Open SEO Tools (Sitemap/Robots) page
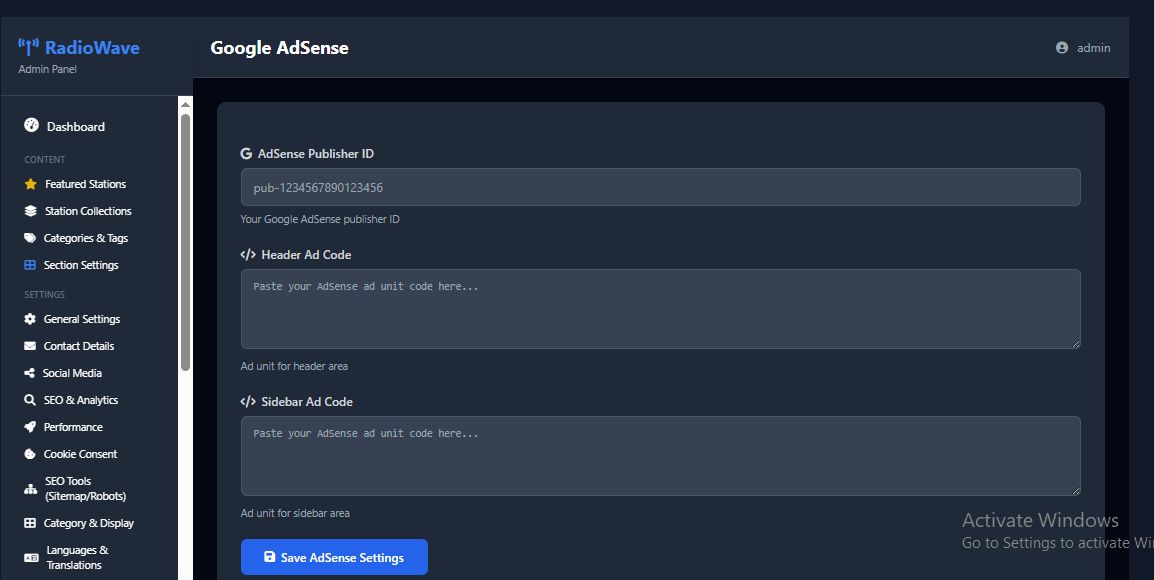The image size is (1154, 580). pyautogui.click(x=85, y=488)
